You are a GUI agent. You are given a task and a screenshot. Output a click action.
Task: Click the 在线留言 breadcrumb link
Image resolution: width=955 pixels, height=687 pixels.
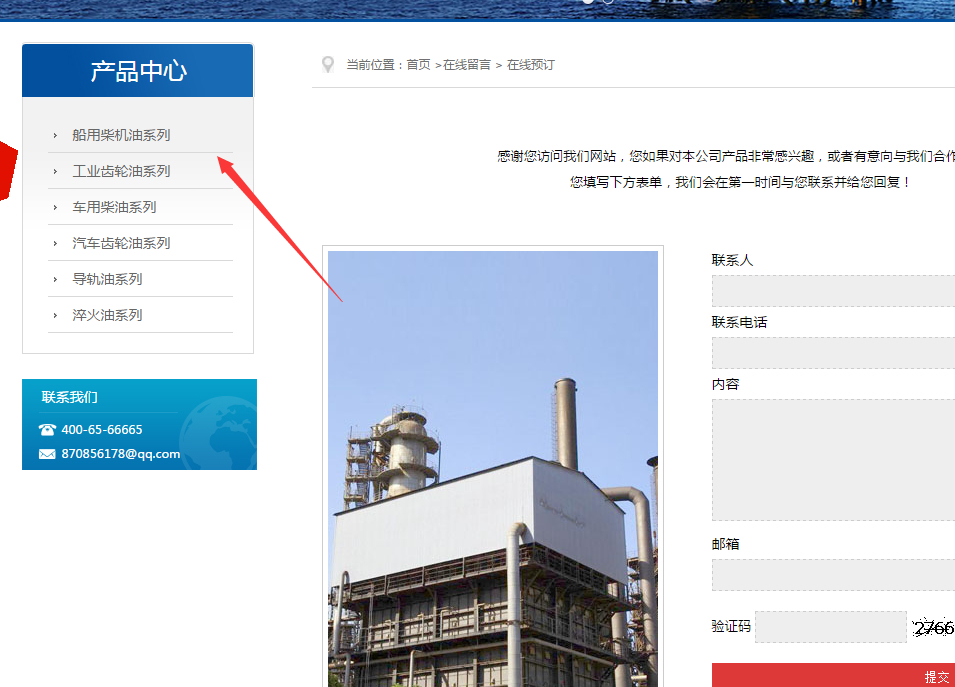[467, 65]
